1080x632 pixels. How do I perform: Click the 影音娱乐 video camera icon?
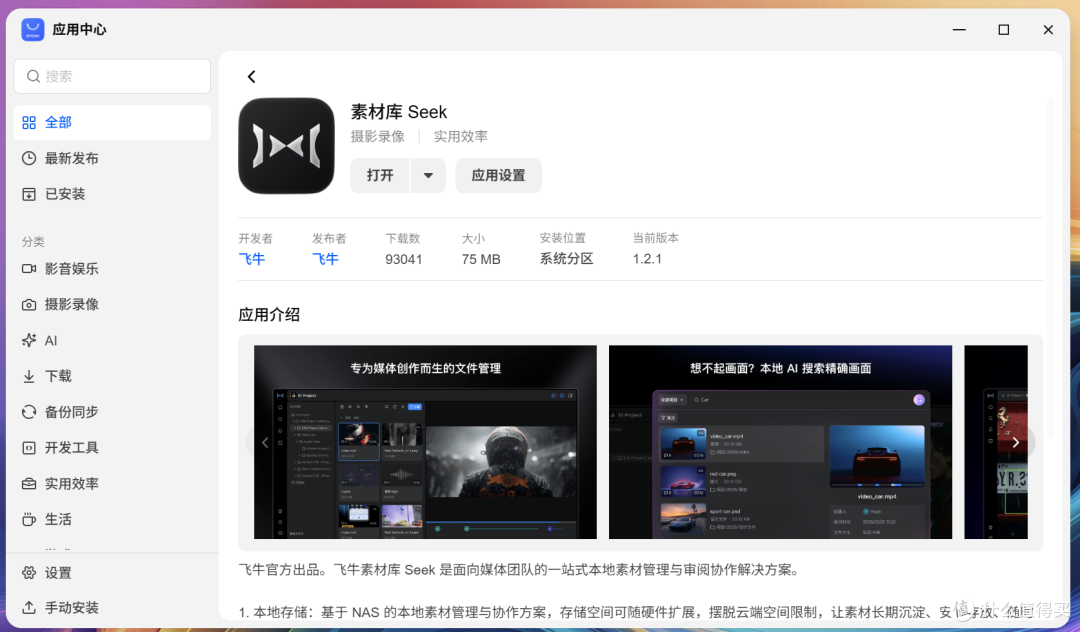point(29,268)
